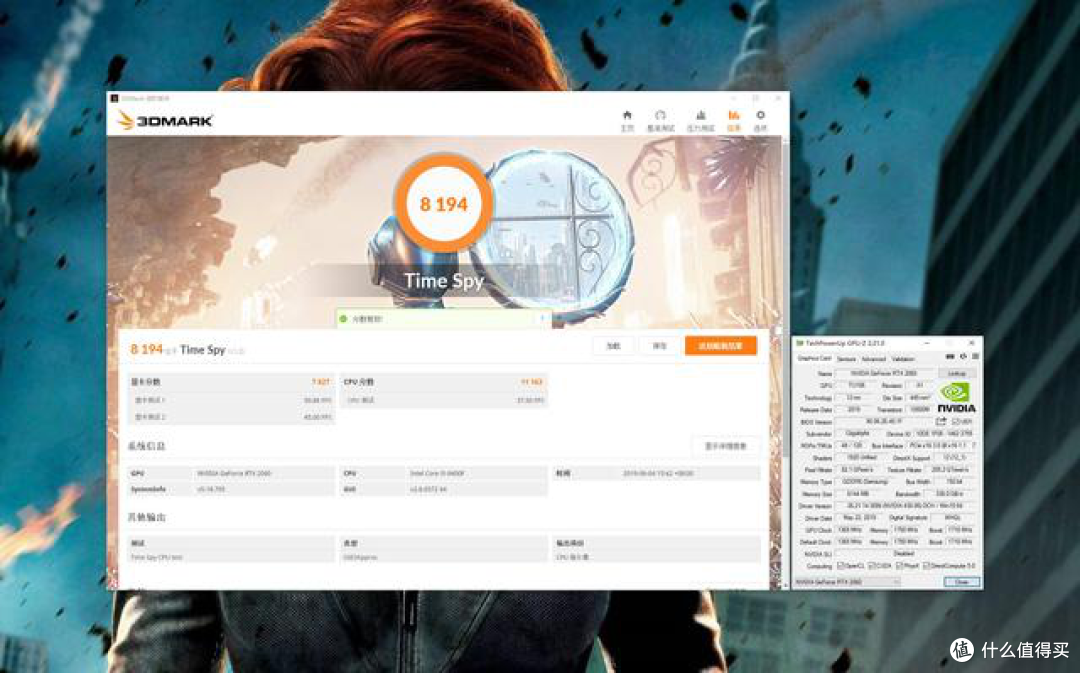Toggle the DirectCompute 5.0 checkbox in GPU-Z
1080x673 pixels.
pyautogui.click(x=926, y=566)
